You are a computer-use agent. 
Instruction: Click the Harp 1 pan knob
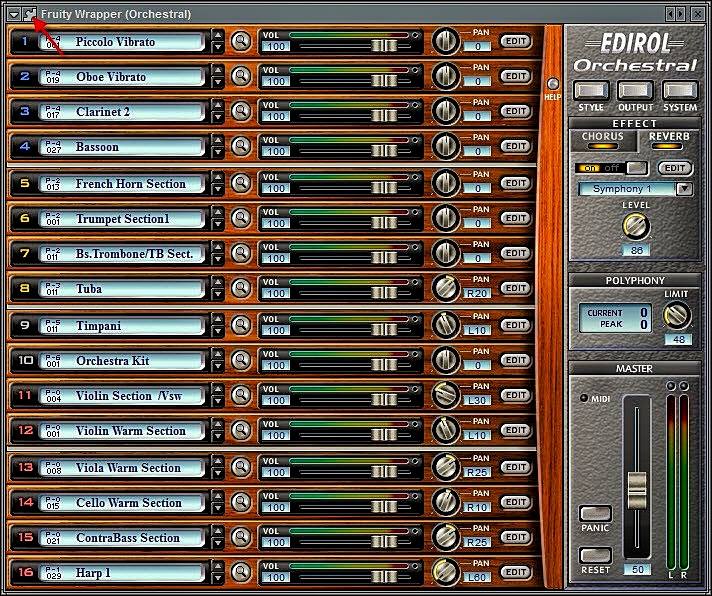click(445, 572)
